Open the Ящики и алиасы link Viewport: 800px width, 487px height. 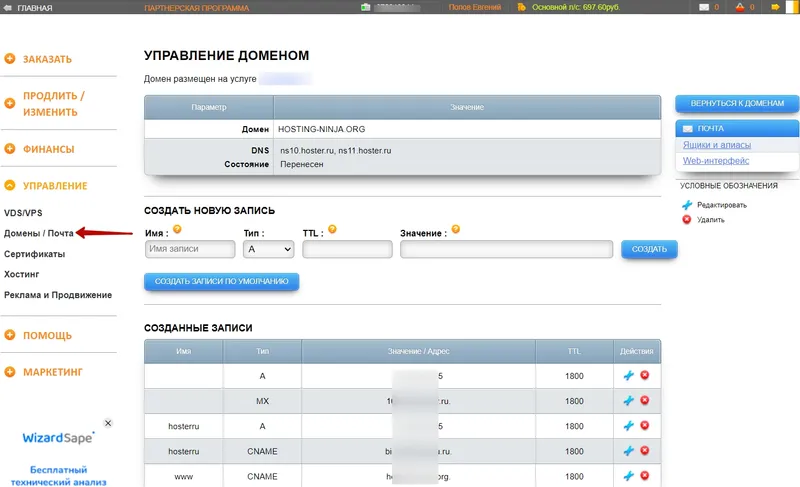717,145
